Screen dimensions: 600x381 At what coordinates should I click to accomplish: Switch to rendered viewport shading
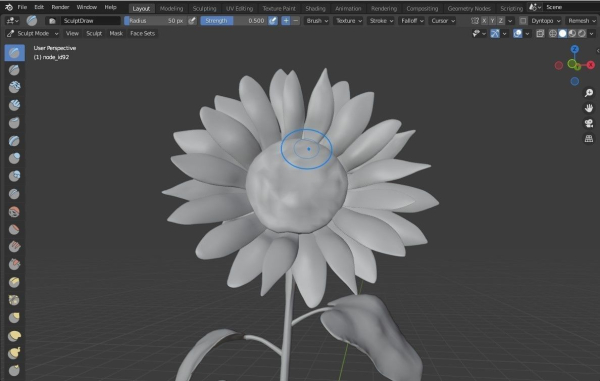(582, 34)
